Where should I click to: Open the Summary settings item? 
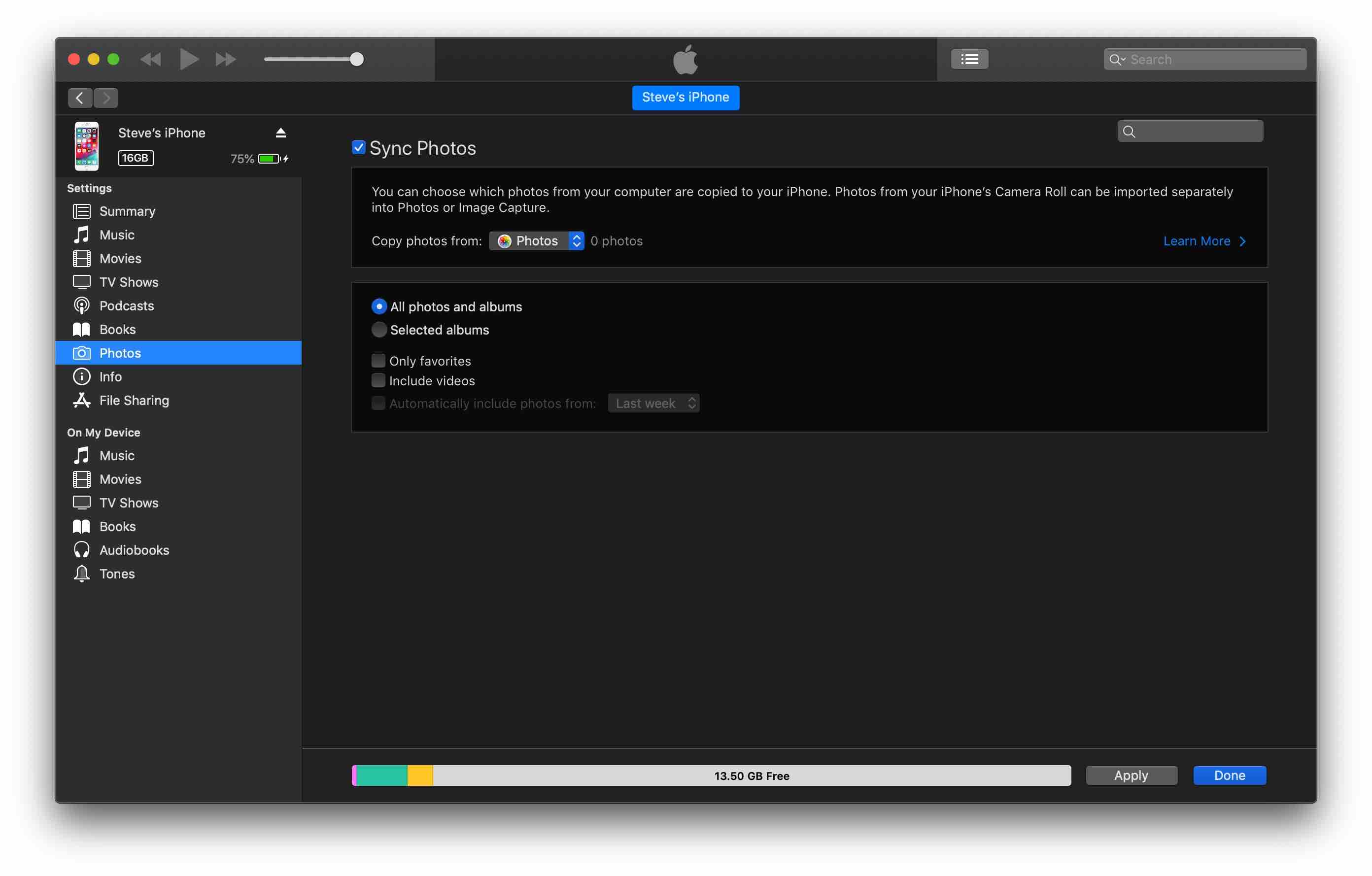tap(127, 211)
